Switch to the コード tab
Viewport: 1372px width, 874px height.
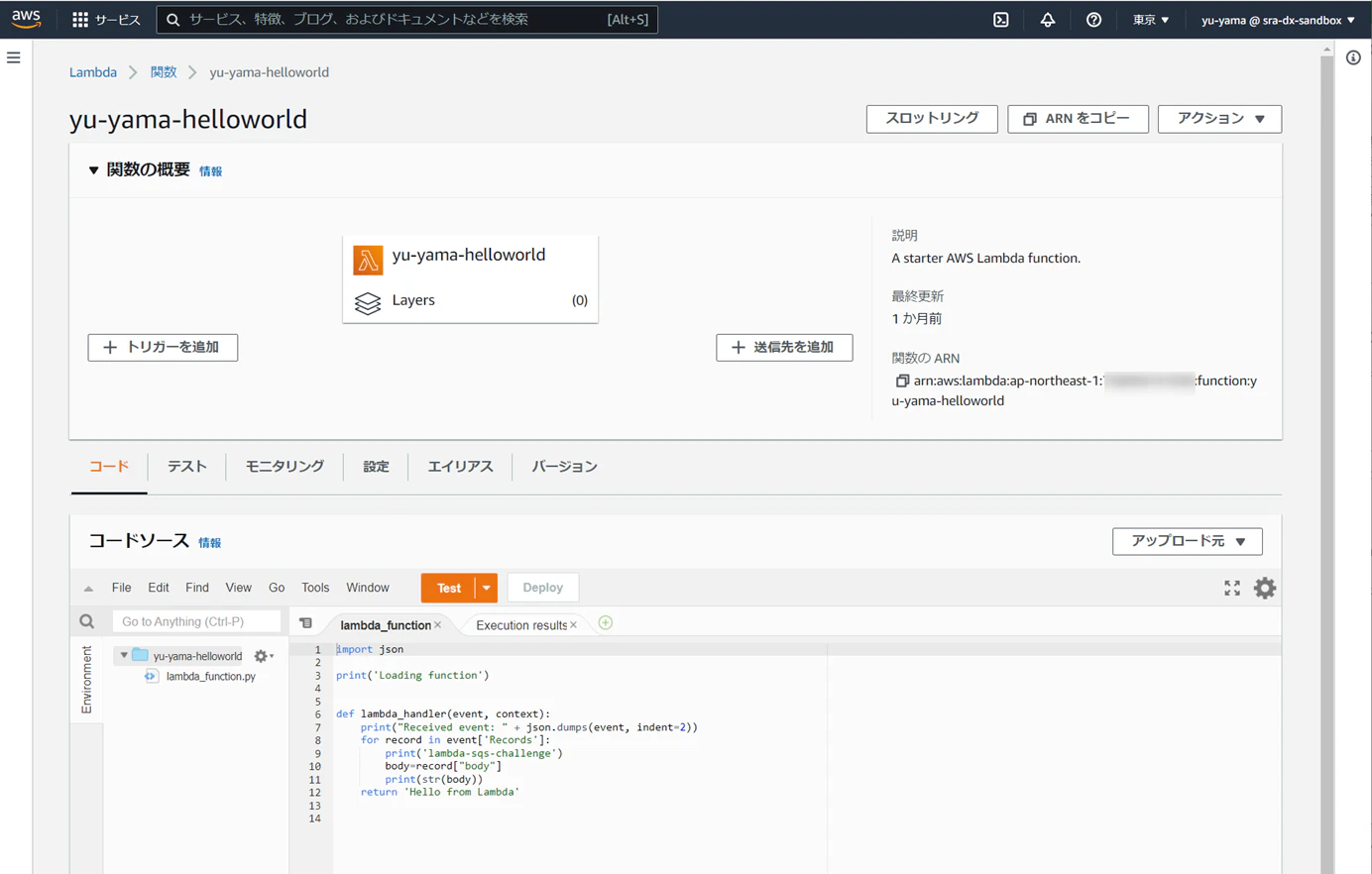[109, 467]
